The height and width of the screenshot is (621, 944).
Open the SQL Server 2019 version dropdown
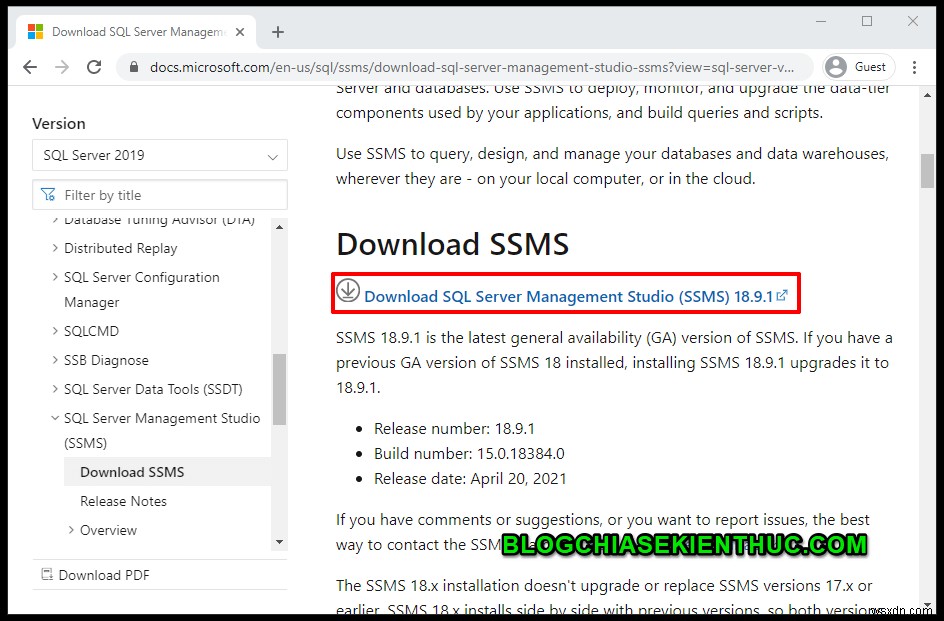(159, 155)
